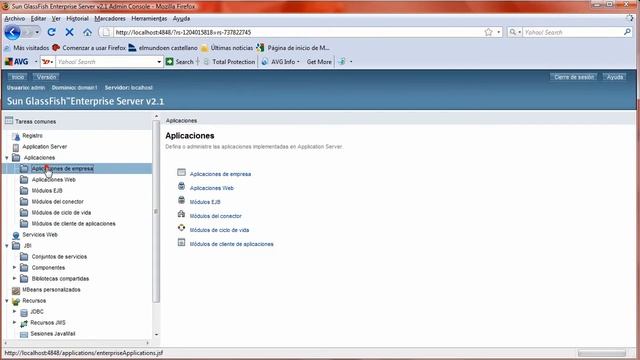Click the Módulos EJB folder icon in tree
Screen dimensions: 640x360
click(24, 191)
